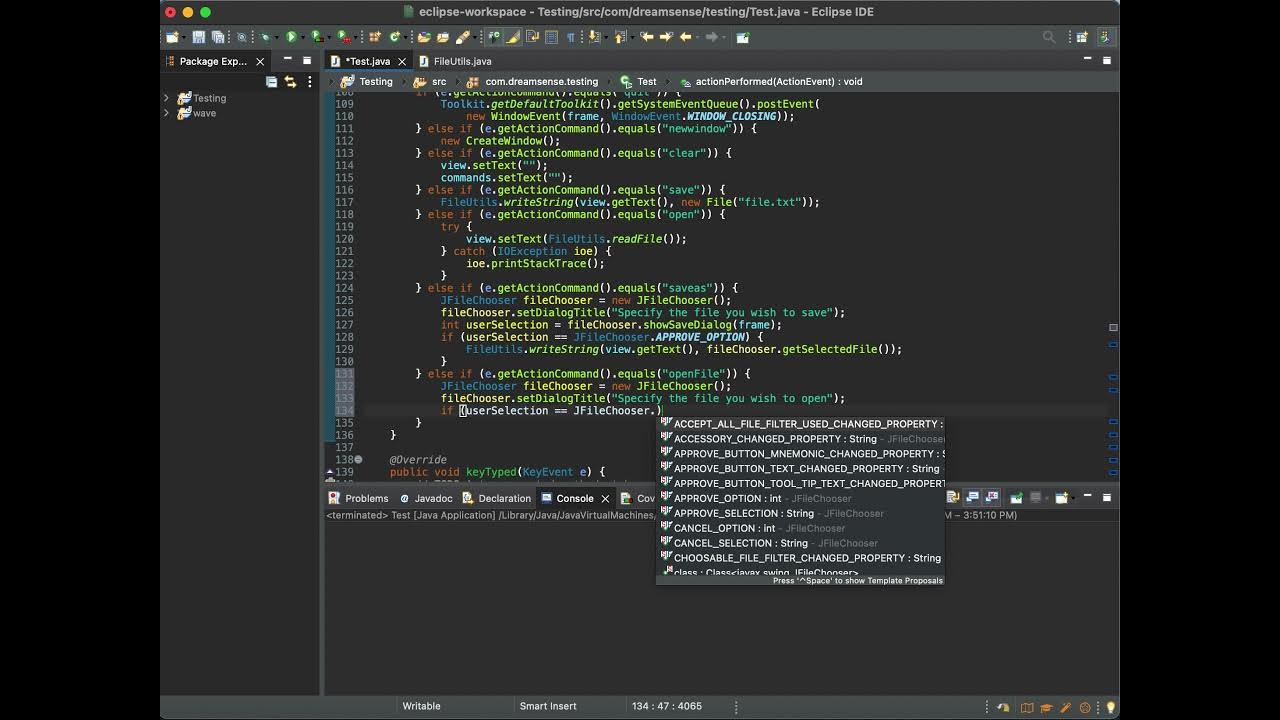Image resolution: width=1280 pixels, height=720 pixels.
Task: Click the Next Annotation arrow icon
Action: (594, 37)
